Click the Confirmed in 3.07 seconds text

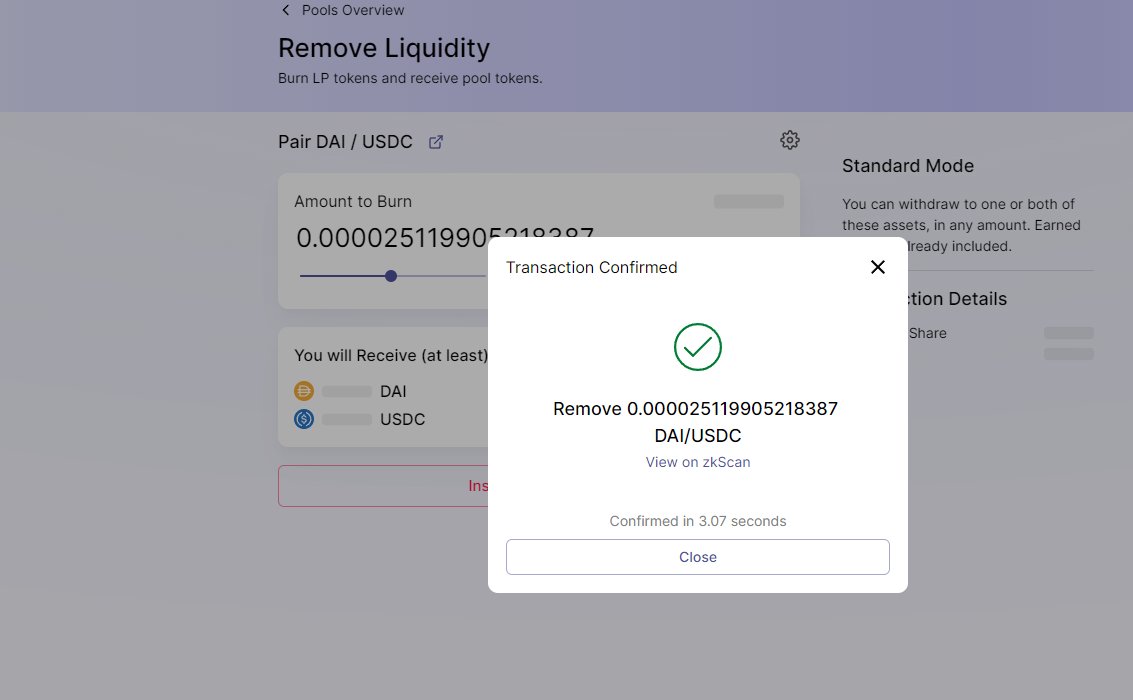[x=697, y=522]
